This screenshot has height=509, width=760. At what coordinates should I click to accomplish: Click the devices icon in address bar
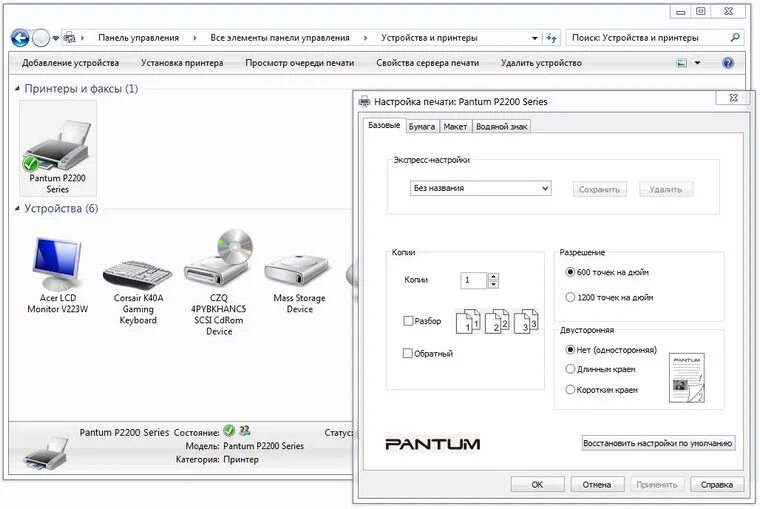point(70,37)
